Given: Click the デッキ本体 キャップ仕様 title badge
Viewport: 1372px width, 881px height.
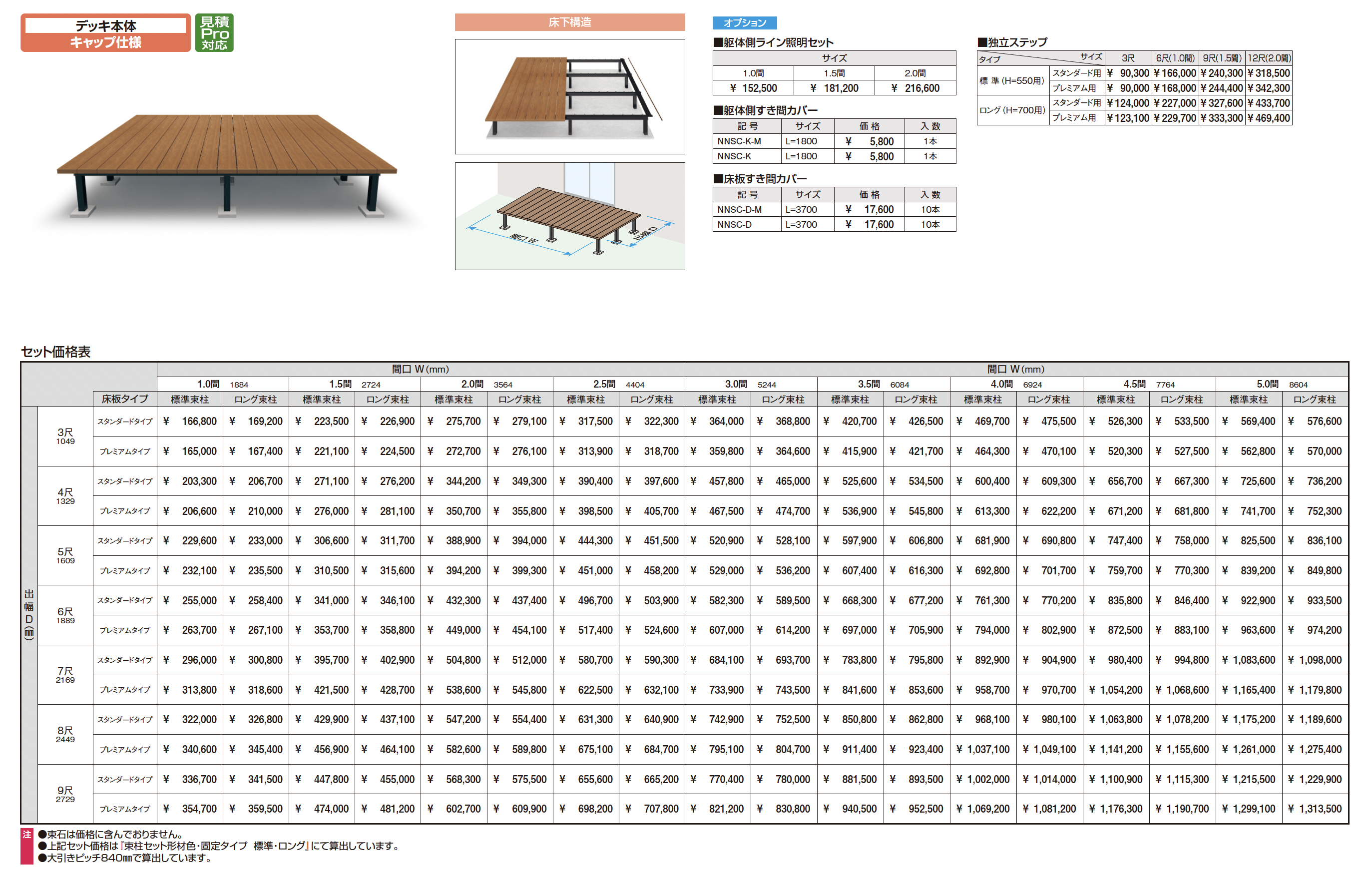Looking at the screenshot, I should (x=106, y=33).
